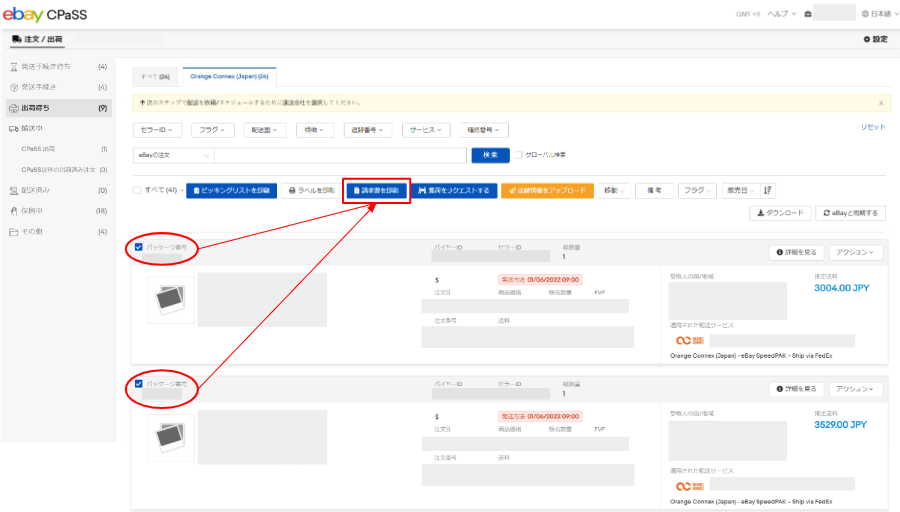Open 設定 via the gear icon
900x512 pixels.
coord(874,39)
